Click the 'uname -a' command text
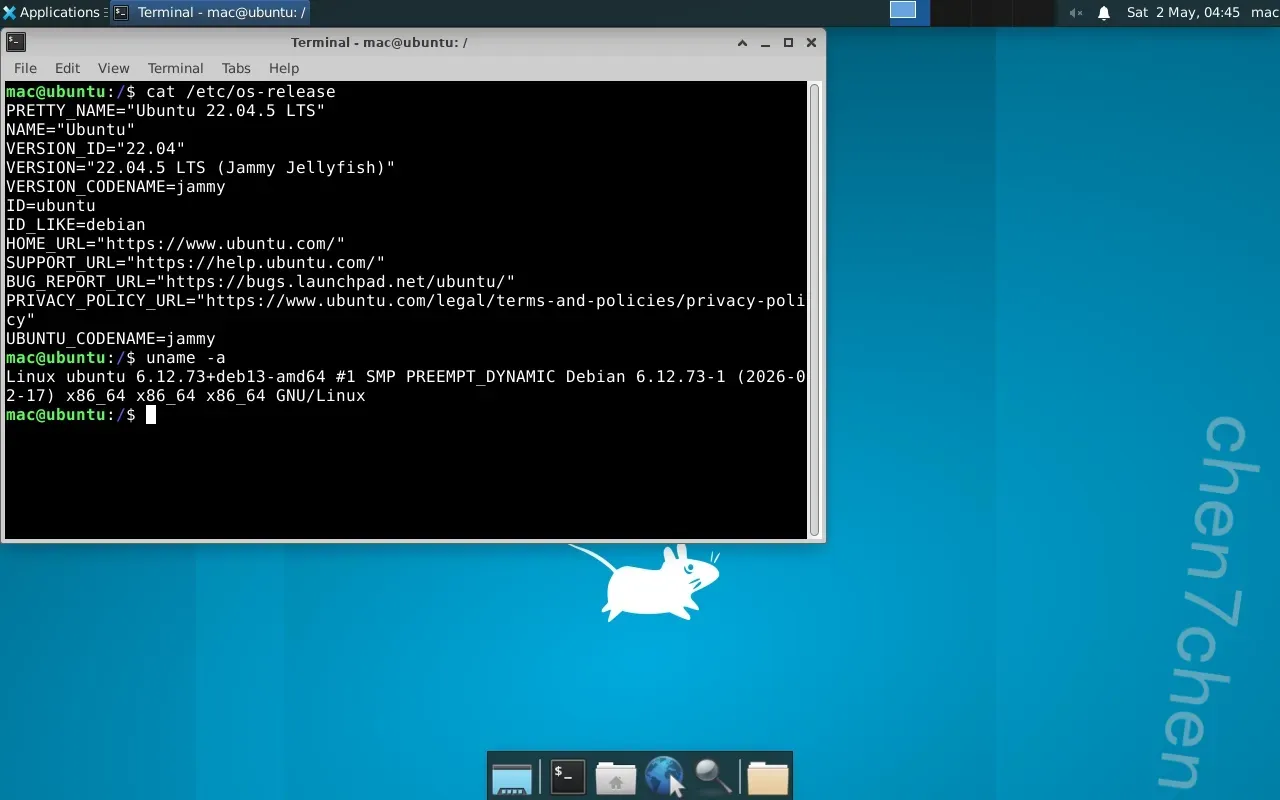 pyautogui.click(x=186, y=357)
